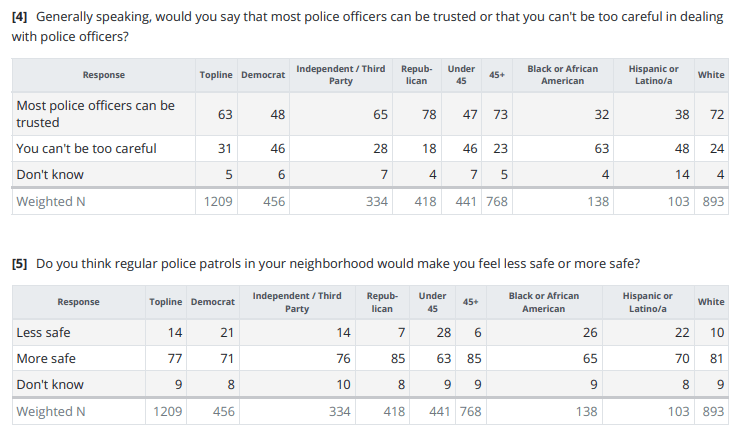Click the 'Most police officers can be trusted' row label
The image size is (748, 440).
[x=95, y=114]
